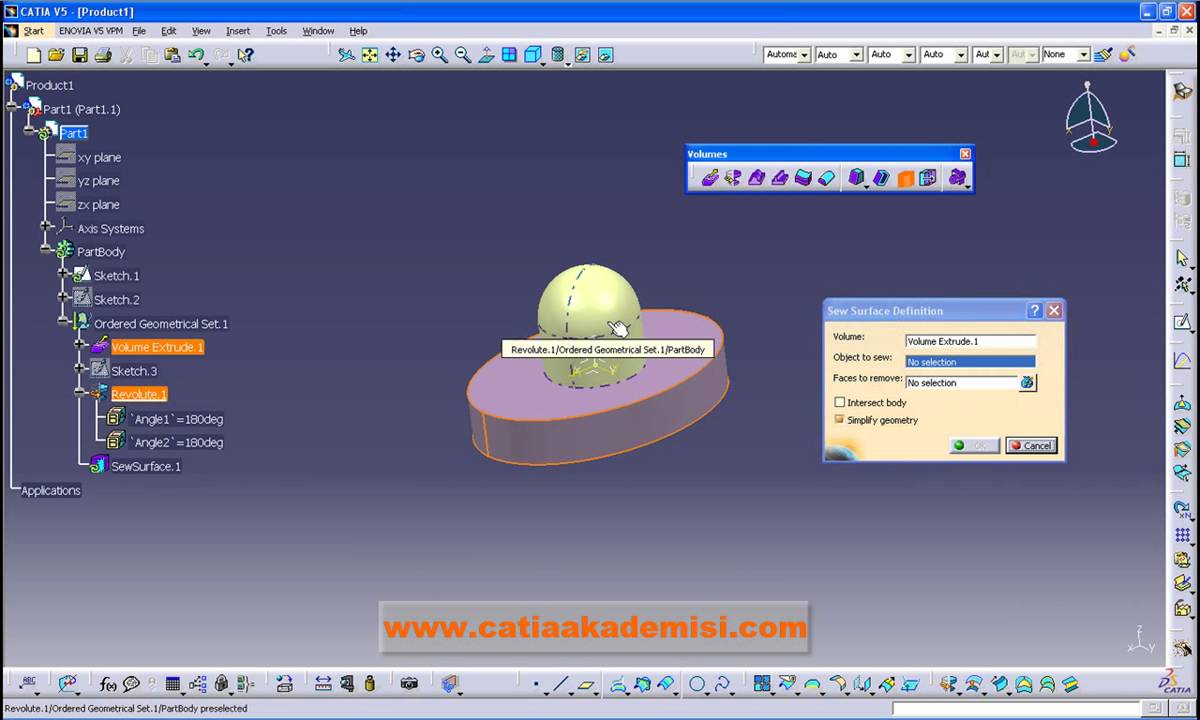Click the Painter brush icon in top toolbar
The image size is (1200, 720).
[x=1103, y=55]
